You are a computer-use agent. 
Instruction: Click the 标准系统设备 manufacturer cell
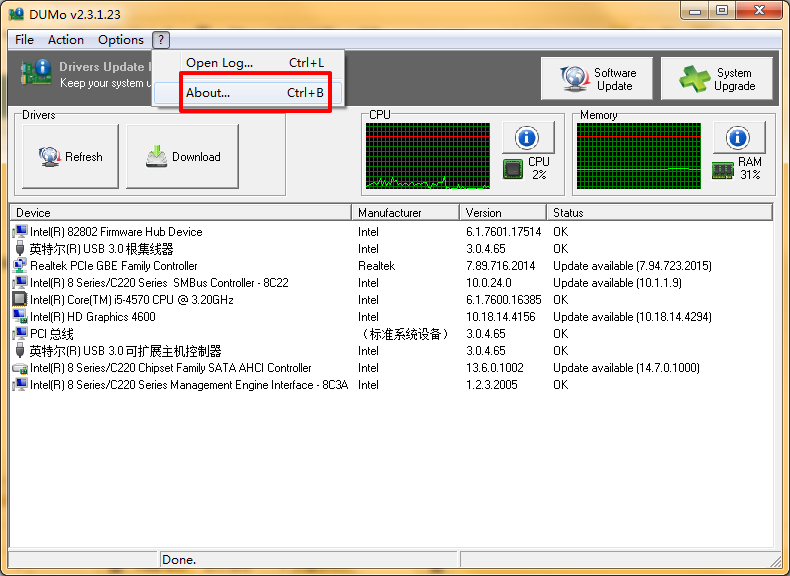click(x=406, y=334)
